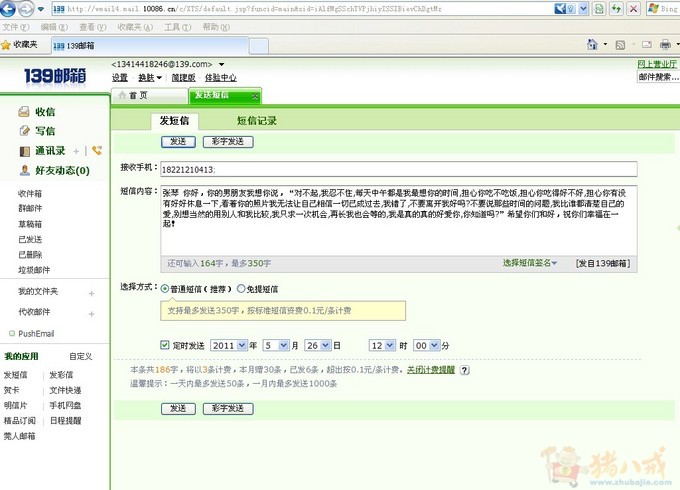
Task: Click the Refresh icon in address bar
Action: click(616, 9)
